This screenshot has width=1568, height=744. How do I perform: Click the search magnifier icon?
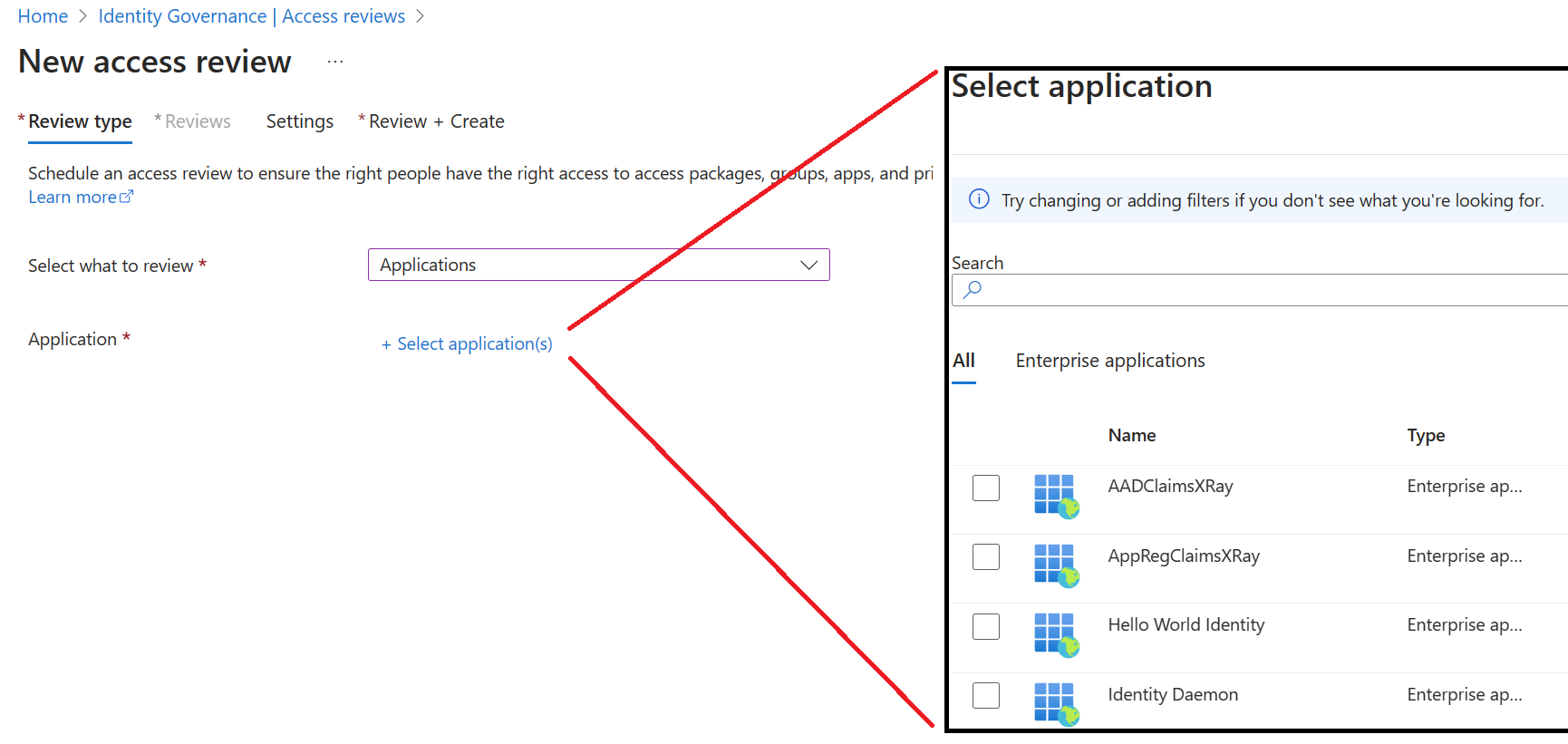(973, 290)
